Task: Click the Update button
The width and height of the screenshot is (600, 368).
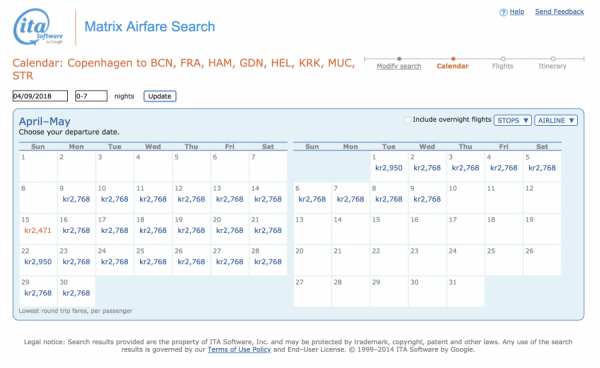Action: (160, 96)
